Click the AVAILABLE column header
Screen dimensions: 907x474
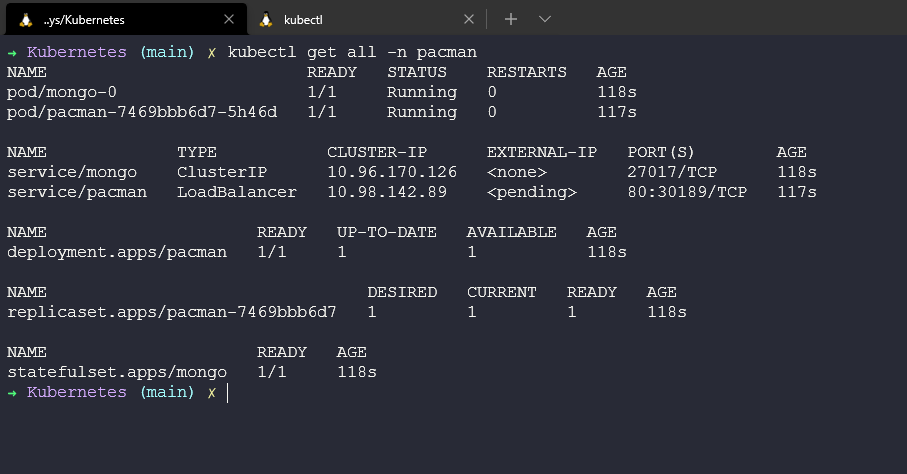pyautogui.click(x=512, y=232)
